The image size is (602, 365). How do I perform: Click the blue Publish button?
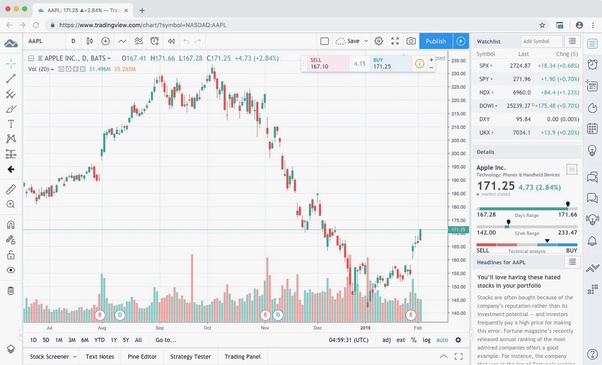pyautogui.click(x=435, y=41)
